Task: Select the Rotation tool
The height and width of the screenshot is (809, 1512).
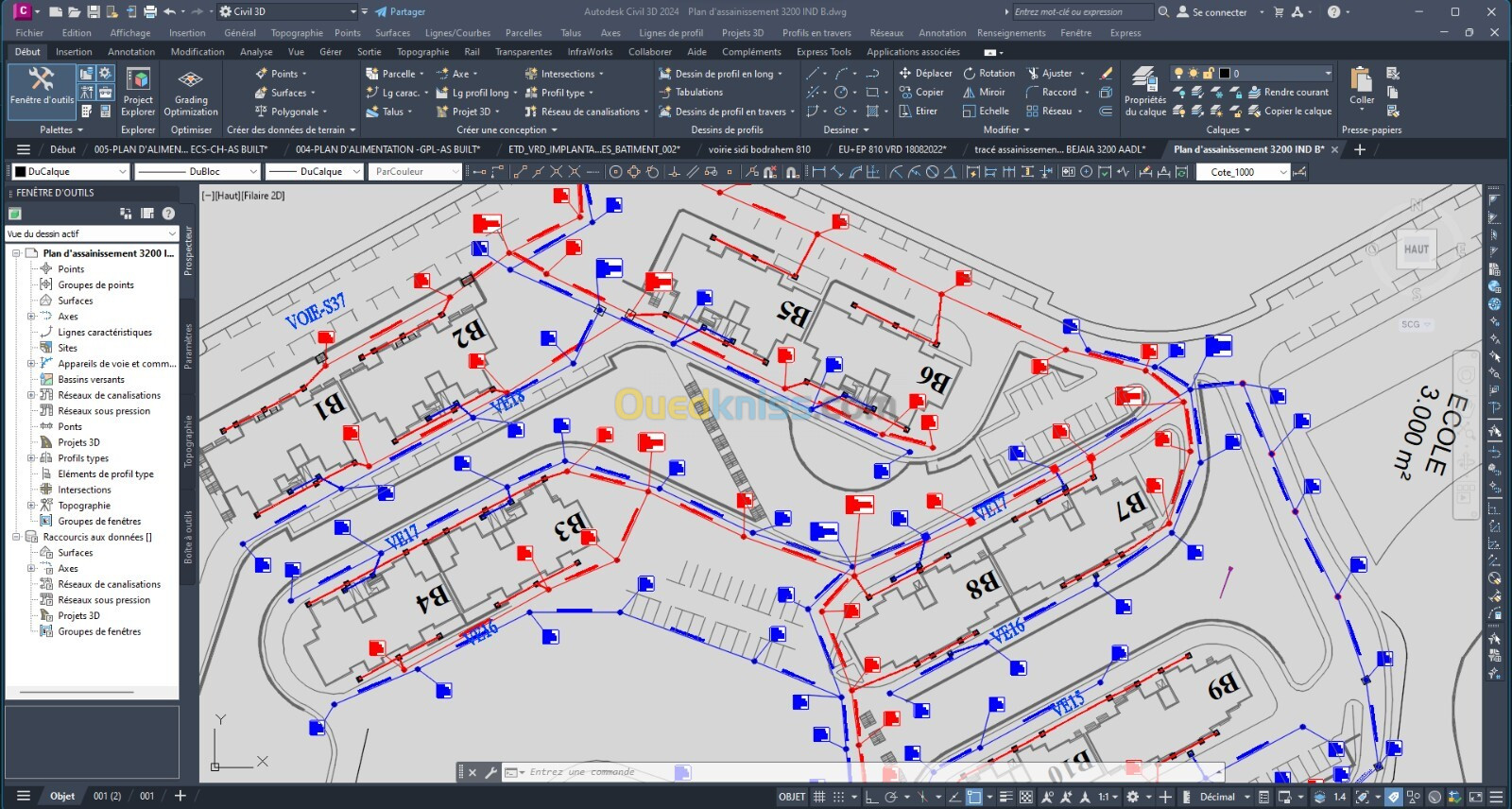Action: (988, 73)
